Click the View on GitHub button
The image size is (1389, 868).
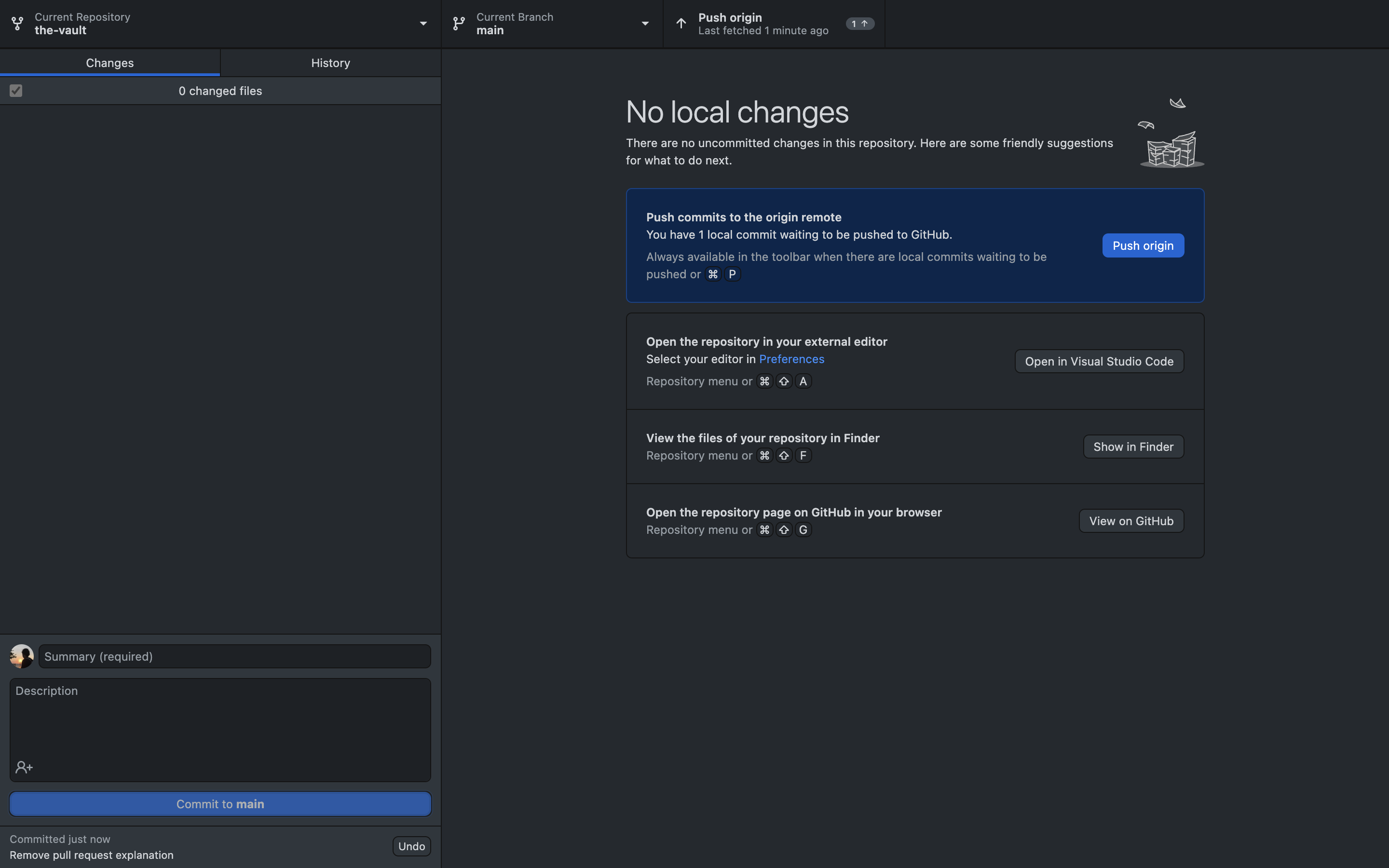tap(1130, 521)
